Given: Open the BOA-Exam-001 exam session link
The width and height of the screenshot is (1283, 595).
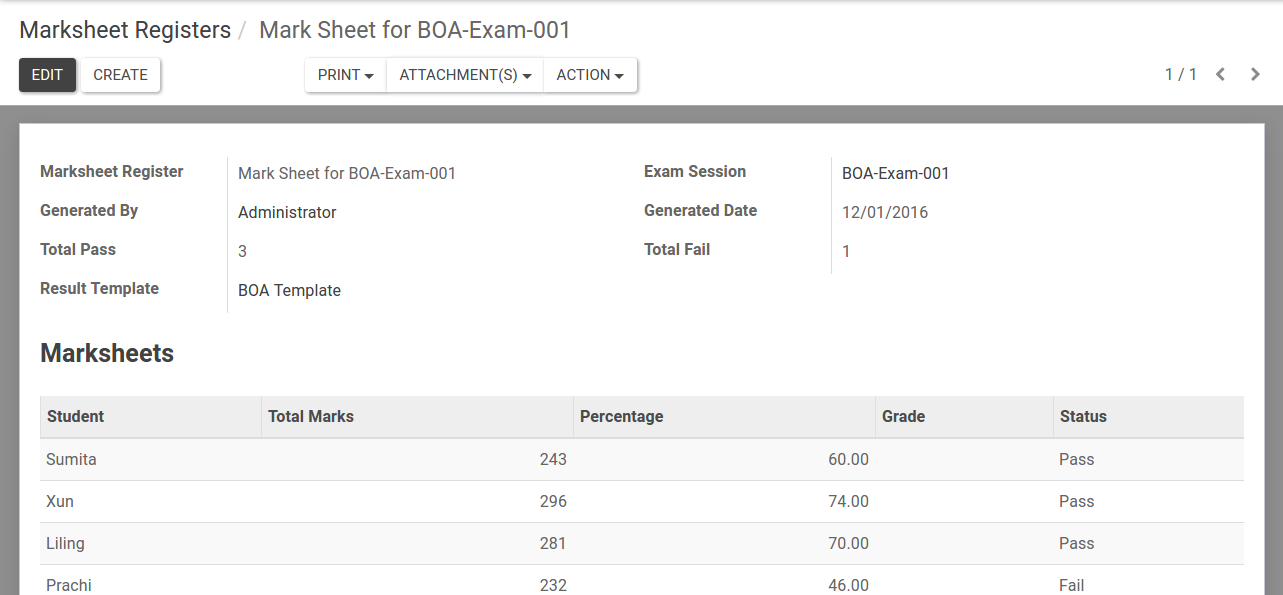Looking at the screenshot, I should 895,173.
